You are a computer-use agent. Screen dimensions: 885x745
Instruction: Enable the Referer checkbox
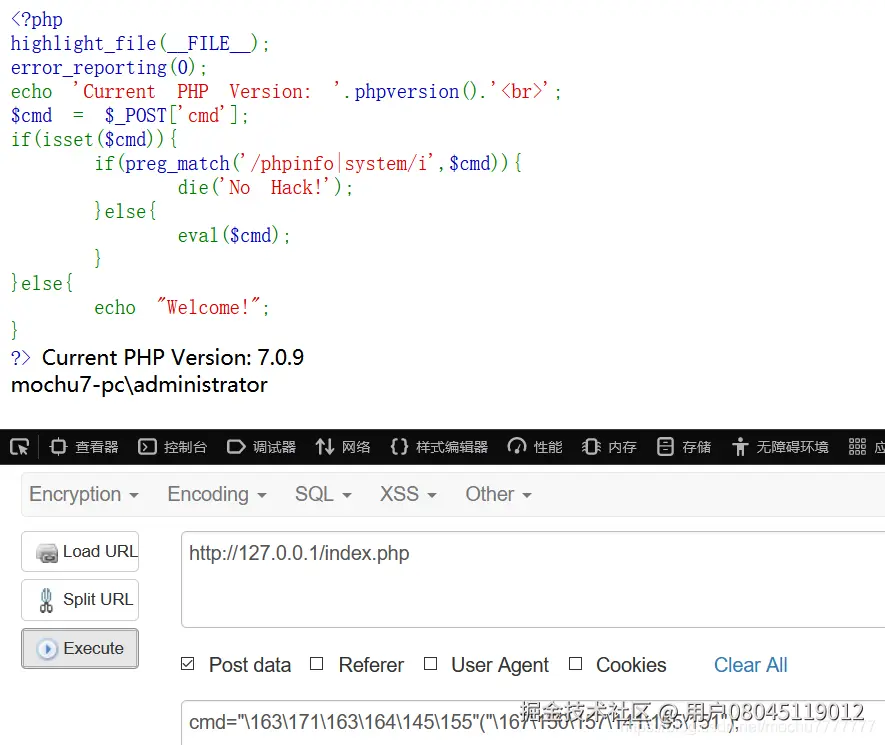[317, 664]
